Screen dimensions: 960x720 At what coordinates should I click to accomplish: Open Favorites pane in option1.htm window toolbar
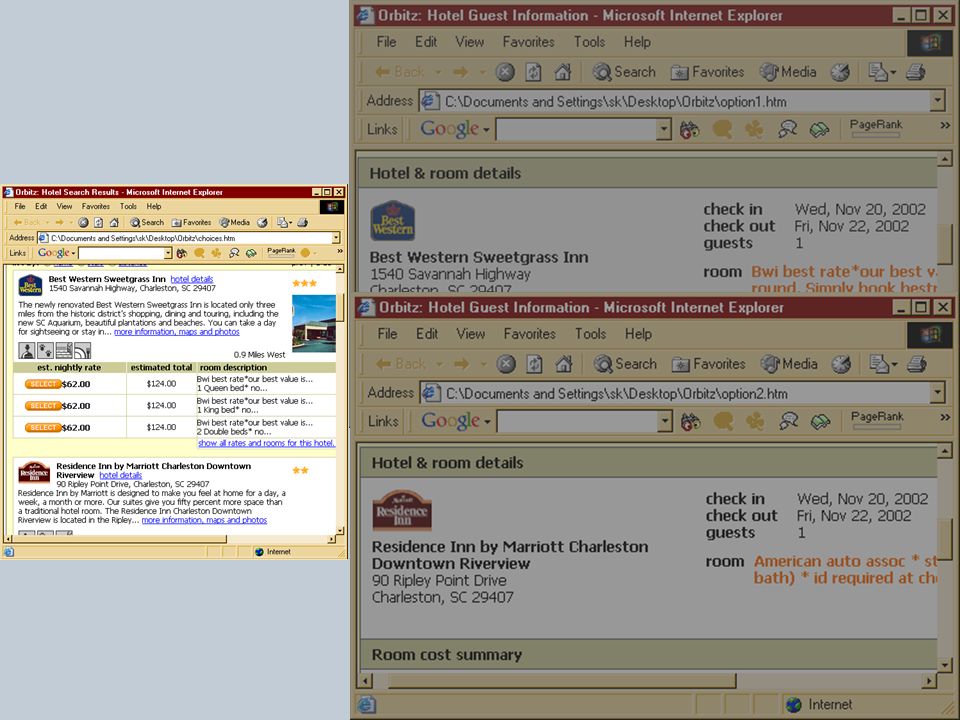click(x=707, y=72)
